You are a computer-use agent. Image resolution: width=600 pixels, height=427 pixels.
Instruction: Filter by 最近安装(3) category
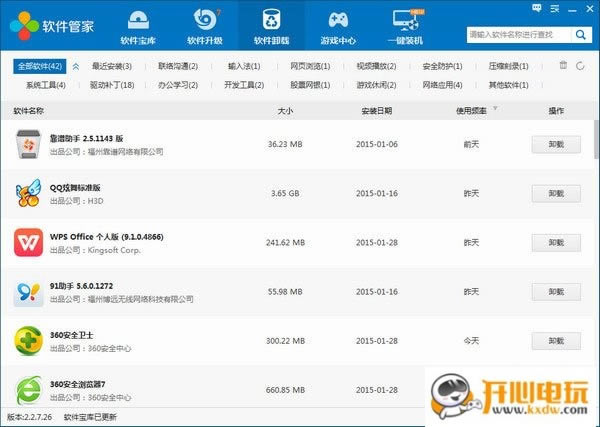(112, 66)
